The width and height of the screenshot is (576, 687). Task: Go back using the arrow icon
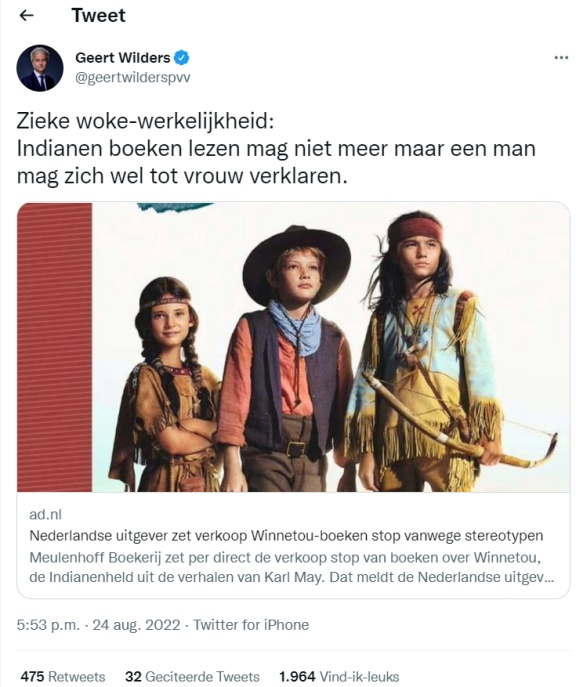click(x=27, y=16)
